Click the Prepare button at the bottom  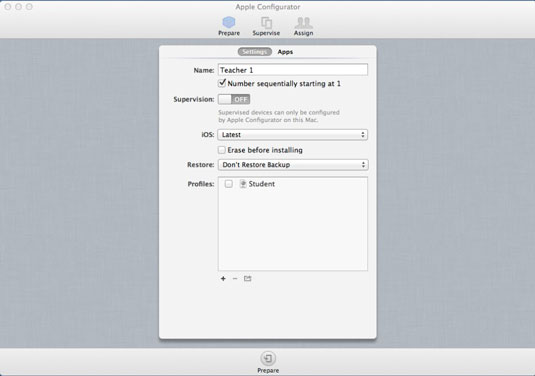pos(268,362)
